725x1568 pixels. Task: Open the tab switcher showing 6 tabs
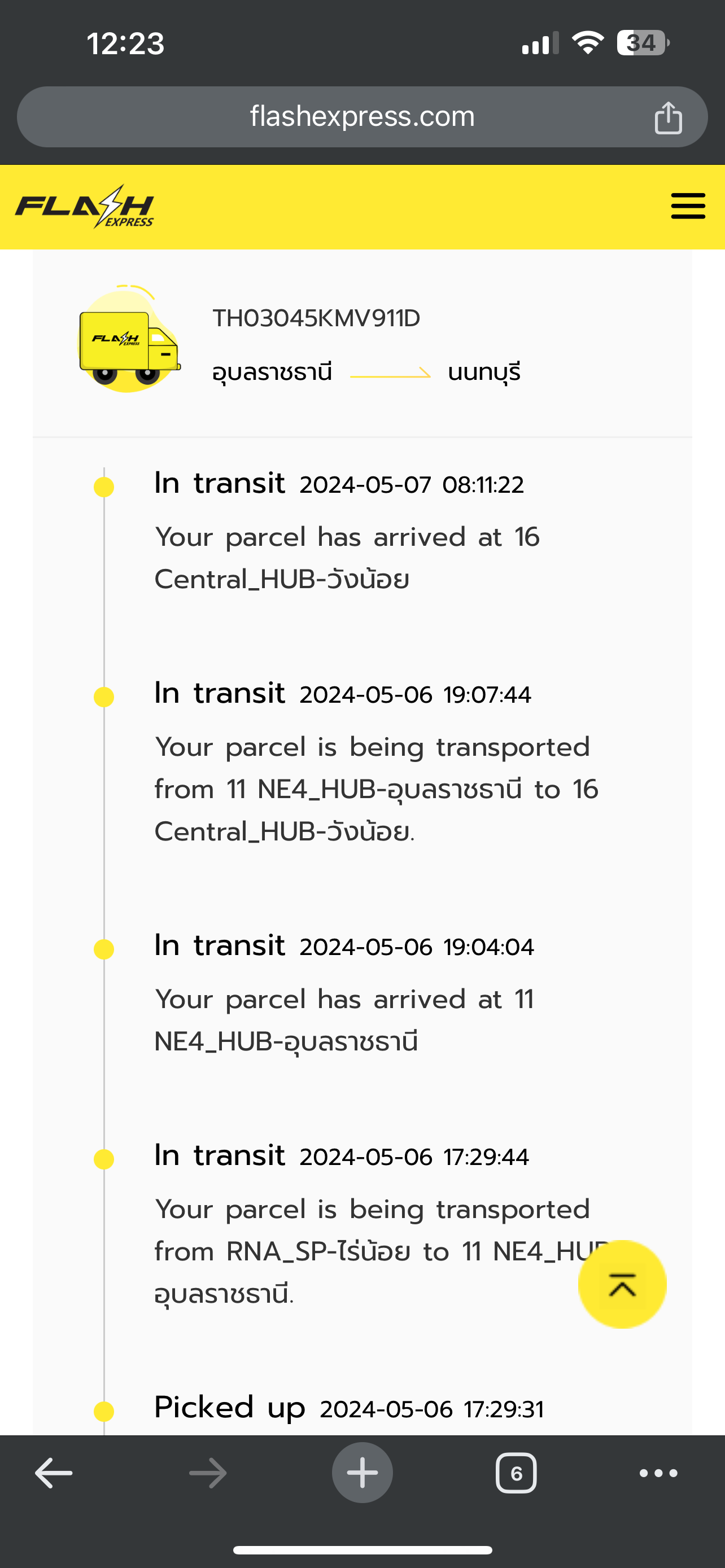pyautogui.click(x=516, y=1473)
